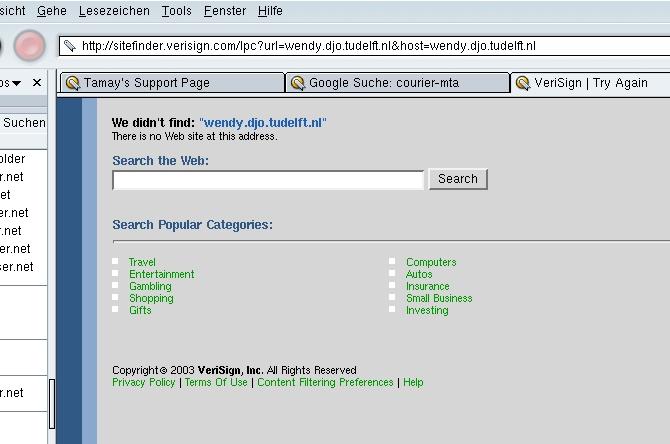Switch to Tamay's Support Page tab

tap(172, 82)
